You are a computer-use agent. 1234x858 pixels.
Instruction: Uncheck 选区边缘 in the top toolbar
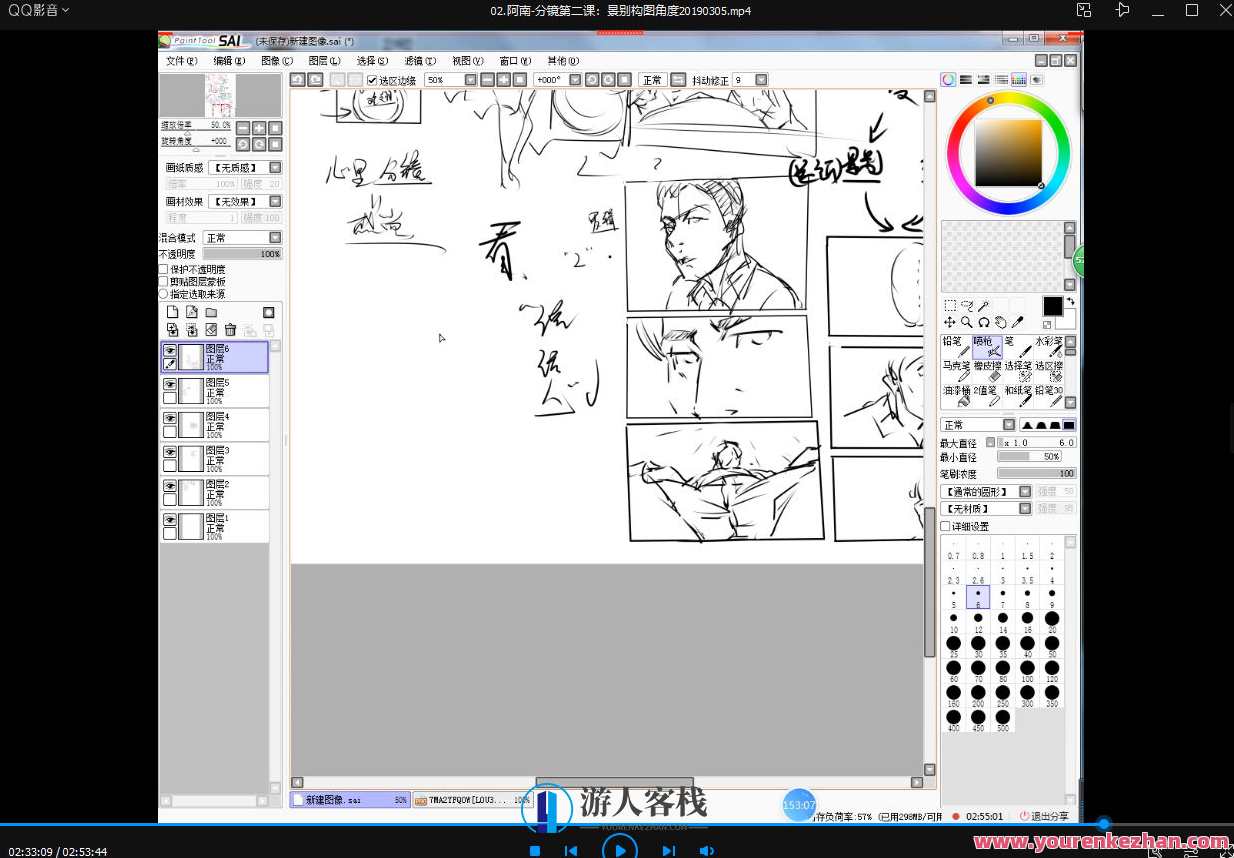pos(372,81)
